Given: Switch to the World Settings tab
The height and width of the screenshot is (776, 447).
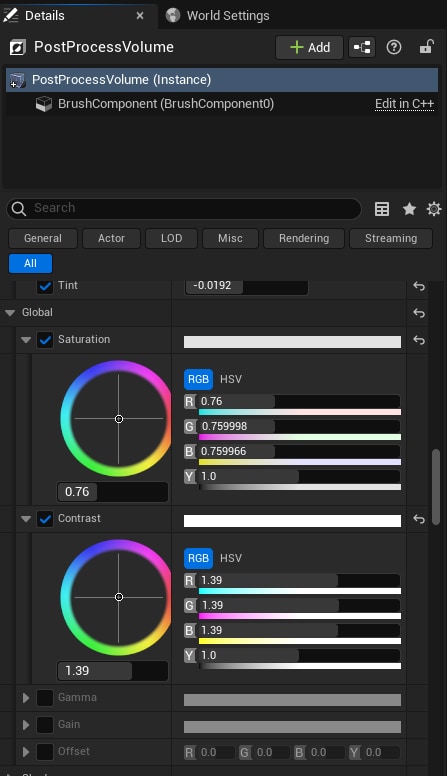Looking at the screenshot, I should (x=218, y=15).
